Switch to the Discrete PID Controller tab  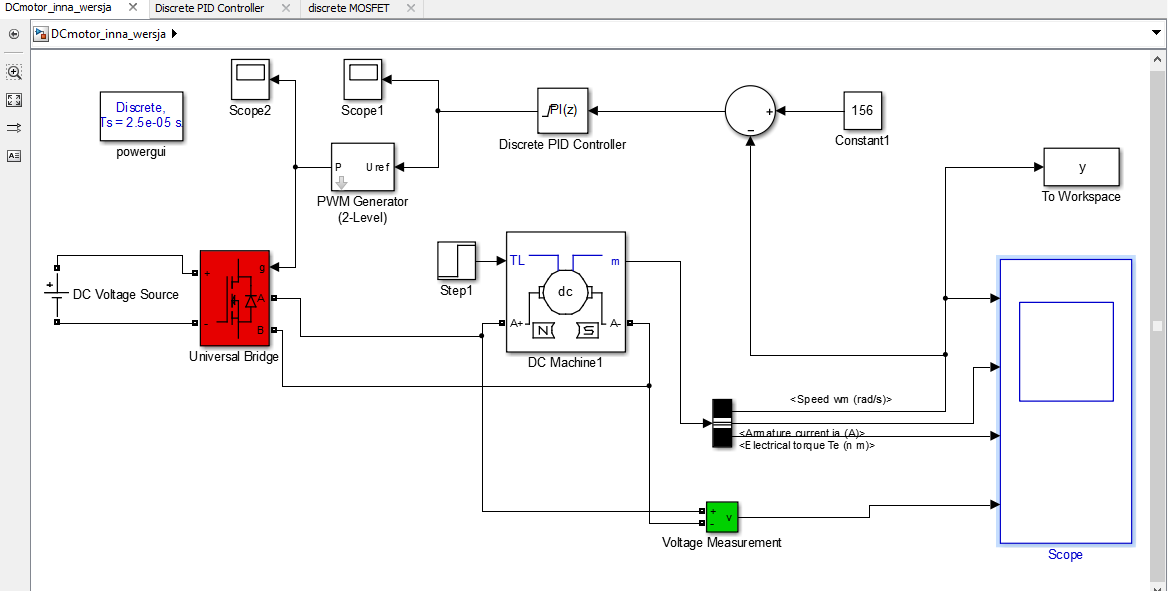(x=210, y=8)
